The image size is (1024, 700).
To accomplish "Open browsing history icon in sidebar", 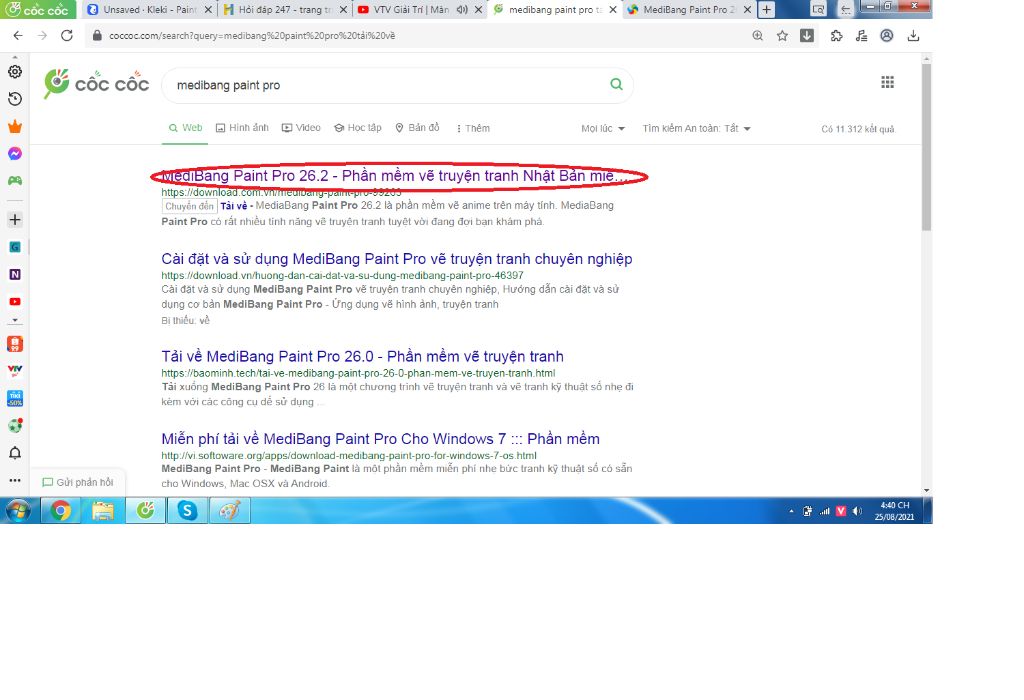I will 15,99.
